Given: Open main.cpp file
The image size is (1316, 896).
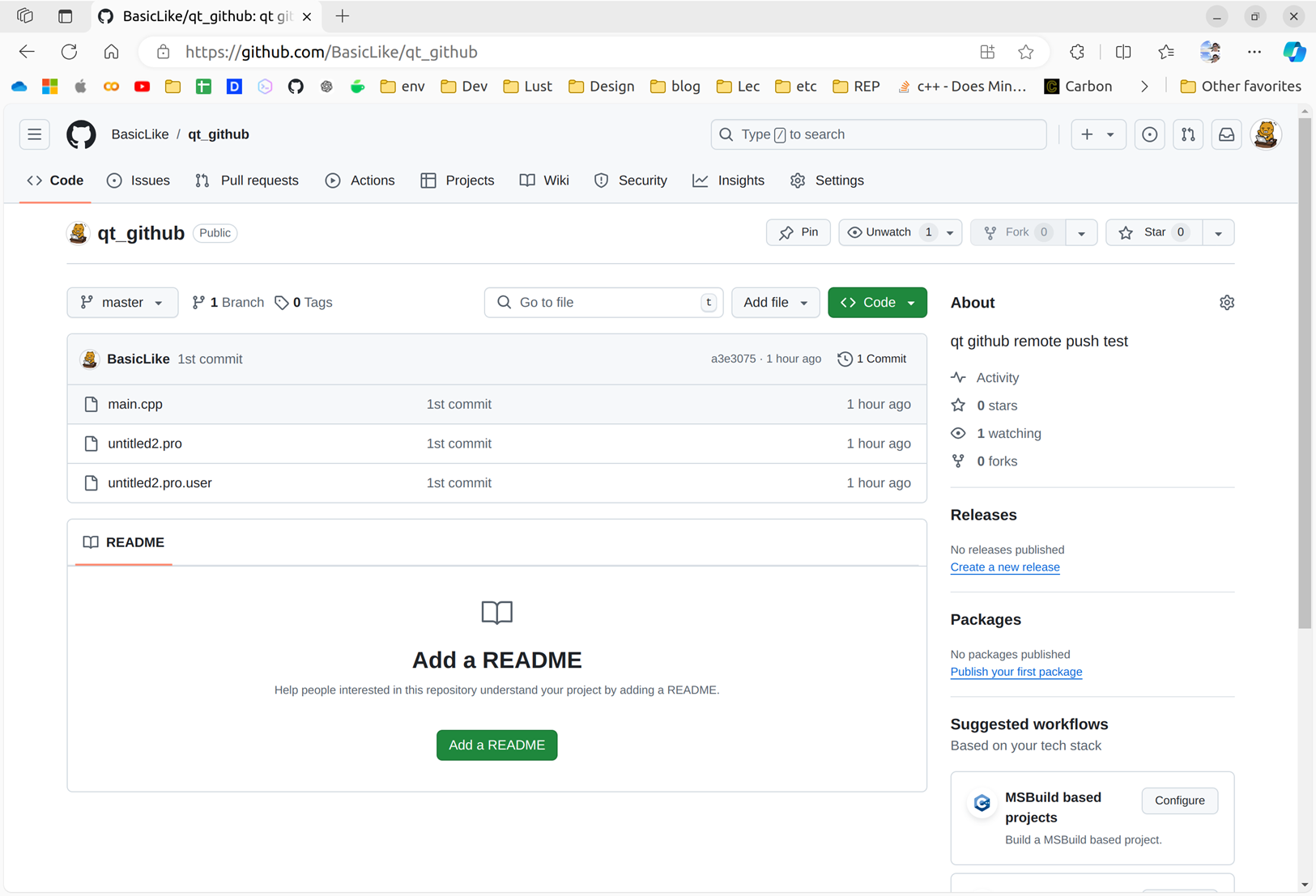Looking at the screenshot, I should [x=135, y=404].
